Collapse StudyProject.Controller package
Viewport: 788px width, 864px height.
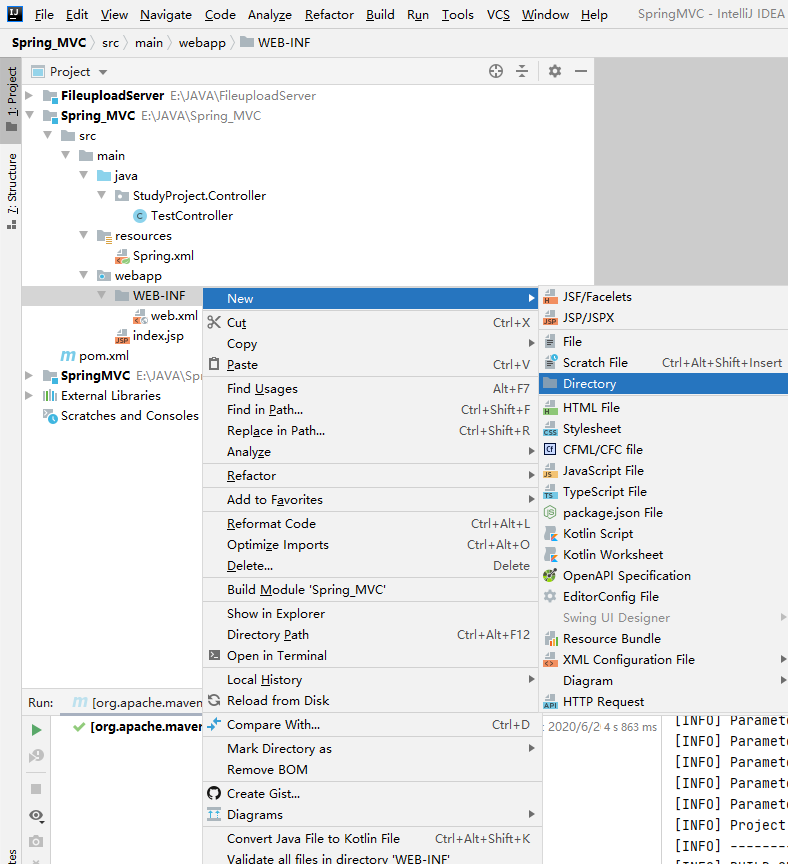tap(101, 195)
